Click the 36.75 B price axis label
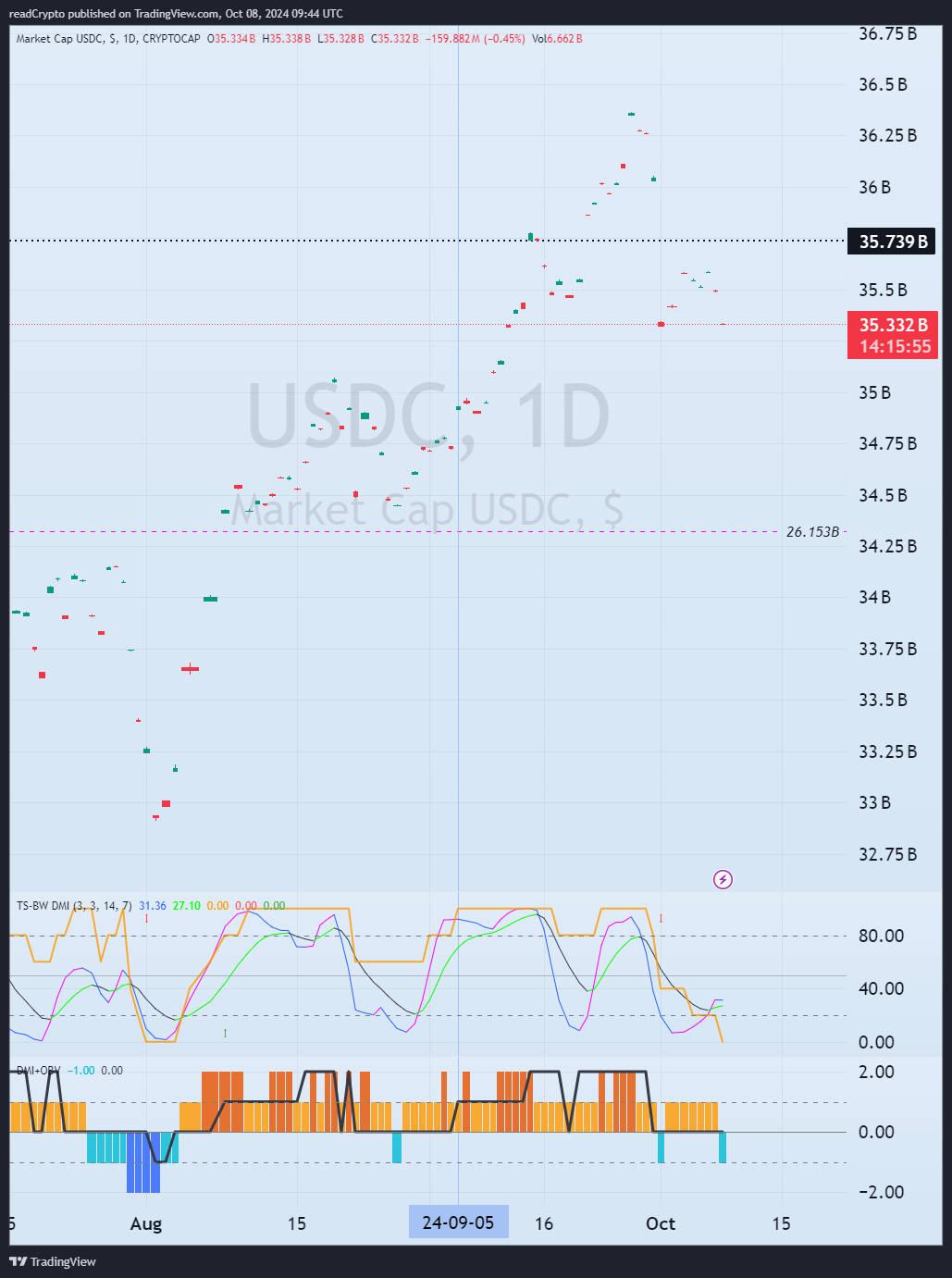The image size is (952, 1278). pyautogui.click(x=888, y=34)
